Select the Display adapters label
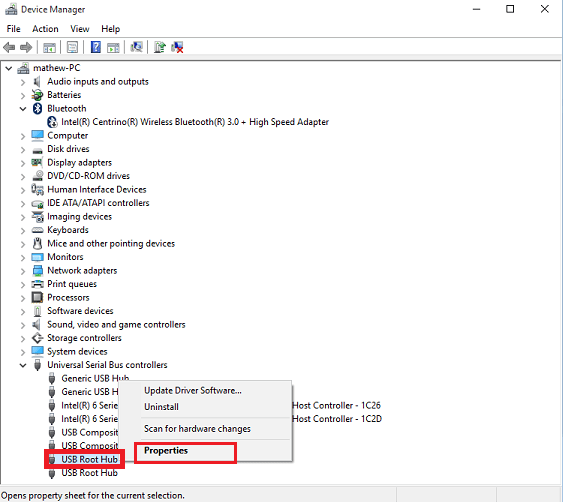563x502 pixels. click(79, 162)
